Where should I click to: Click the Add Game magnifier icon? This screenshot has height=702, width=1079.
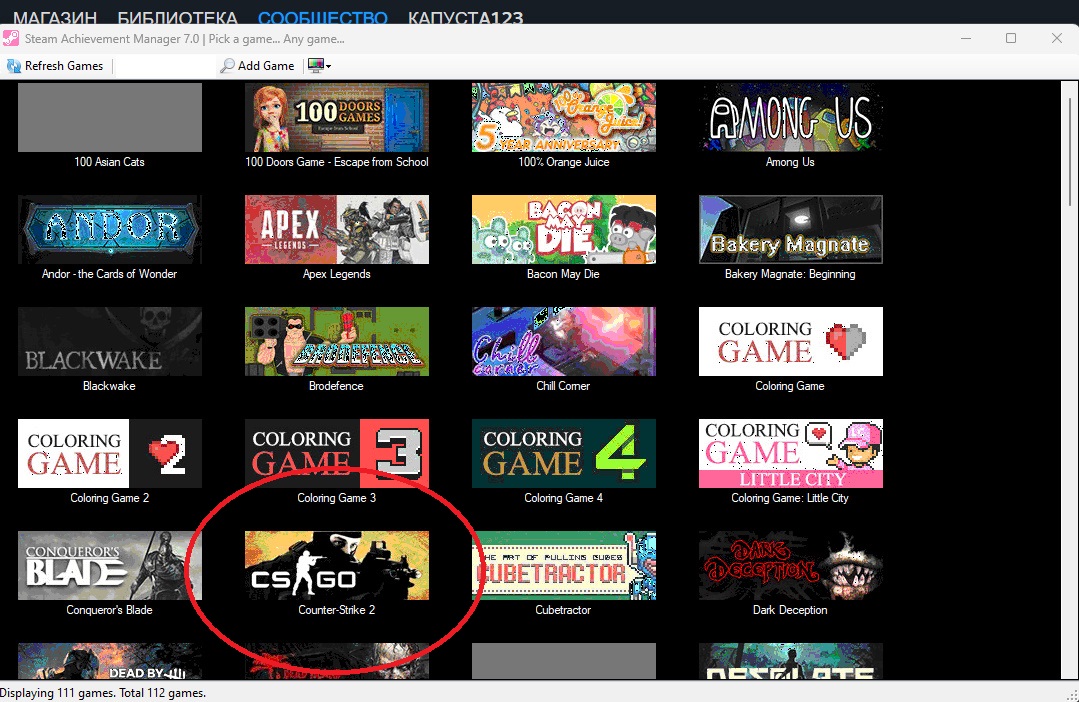(227, 66)
